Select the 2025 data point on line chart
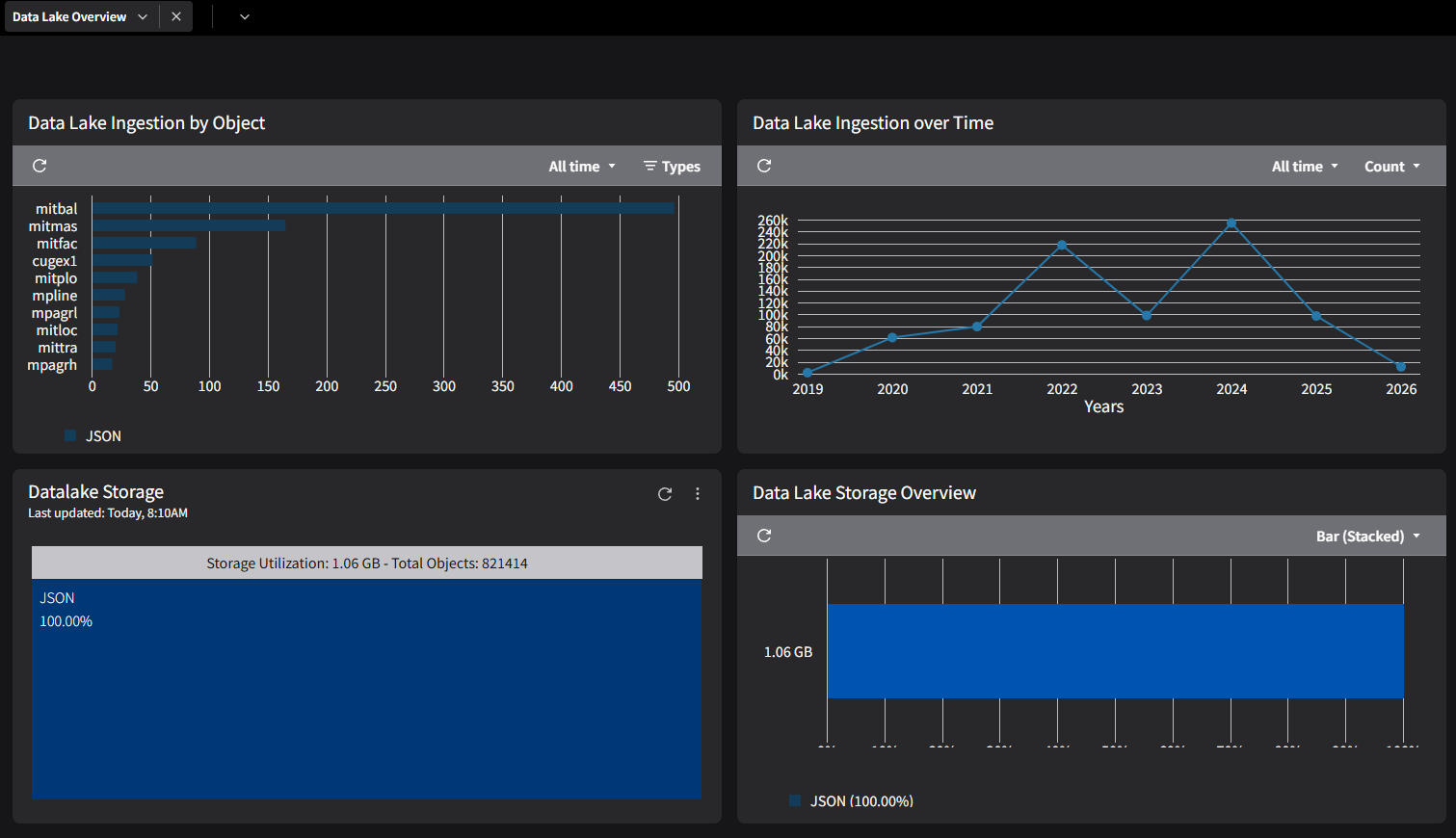This screenshot has height=838, width=1456. click(1316, 316)
